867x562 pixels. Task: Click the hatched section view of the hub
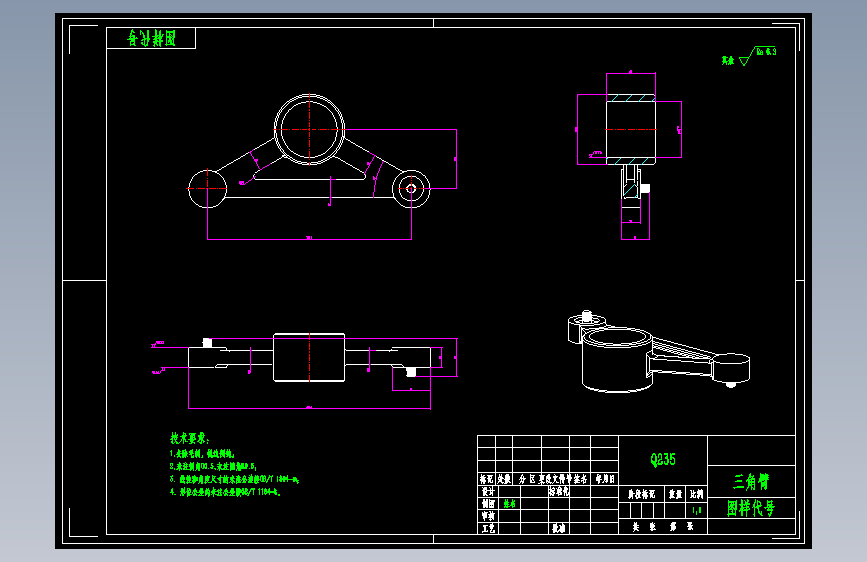631,129
